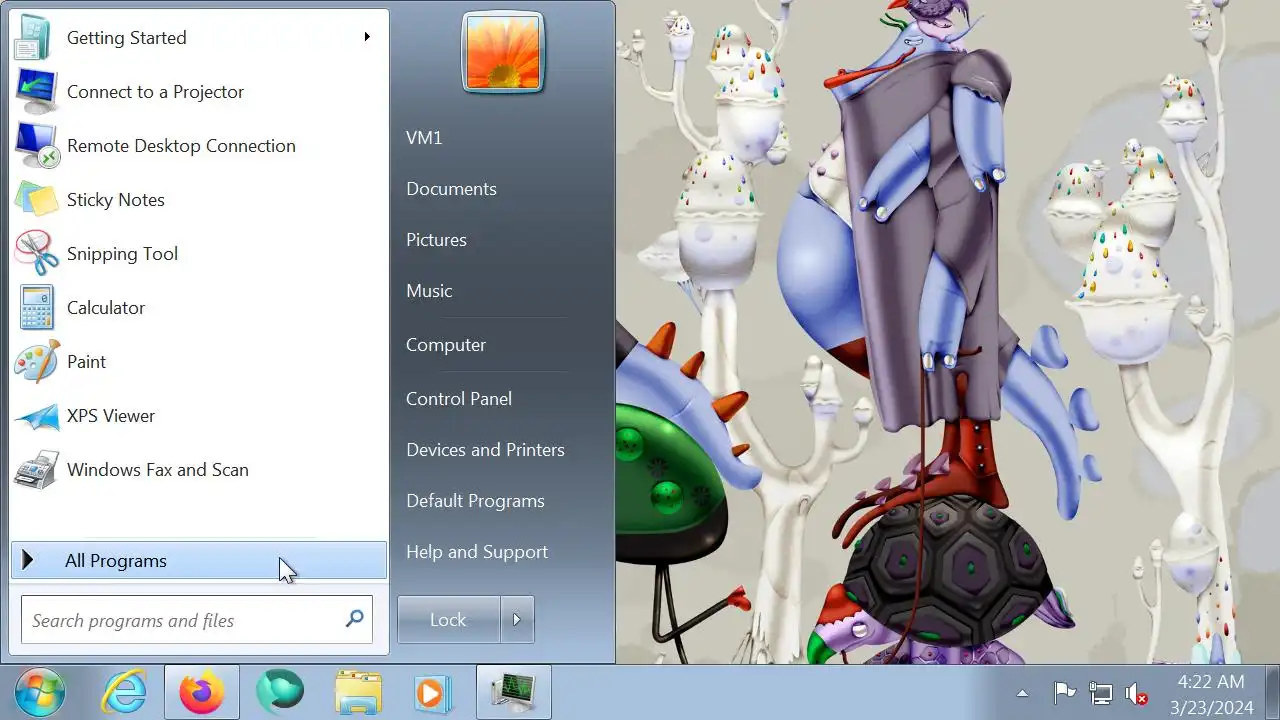Click the user account flower picture
The image size is (1280, 720).
pos(503,53)
